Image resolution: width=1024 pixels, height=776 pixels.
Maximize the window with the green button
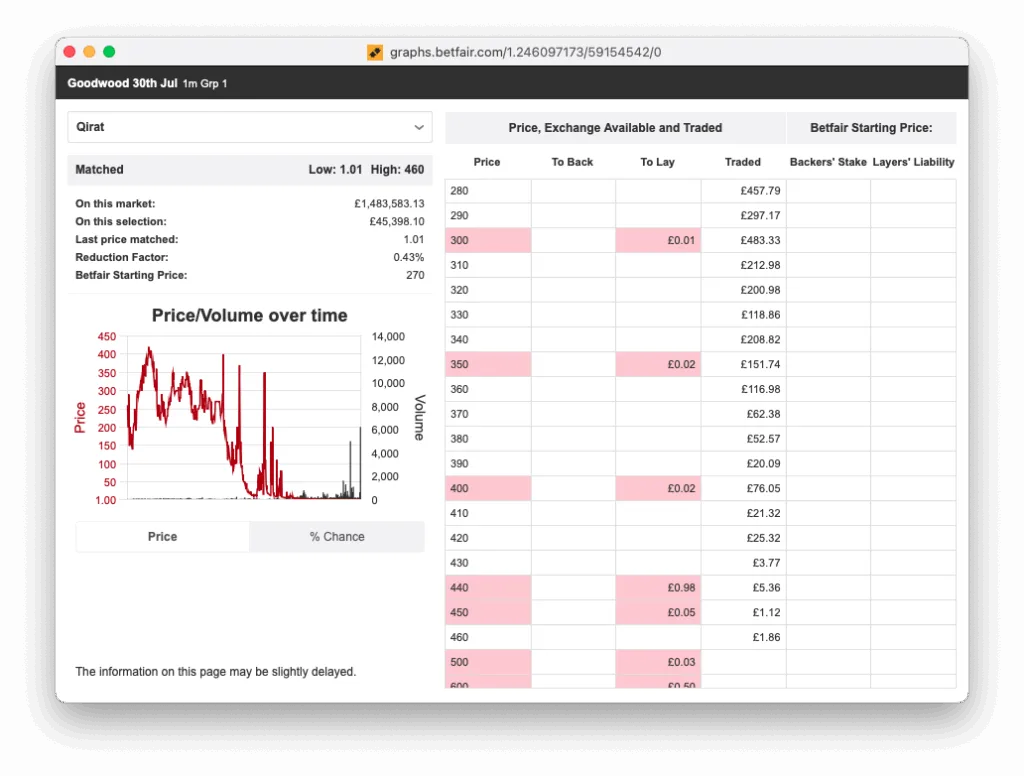coord(109,52)
